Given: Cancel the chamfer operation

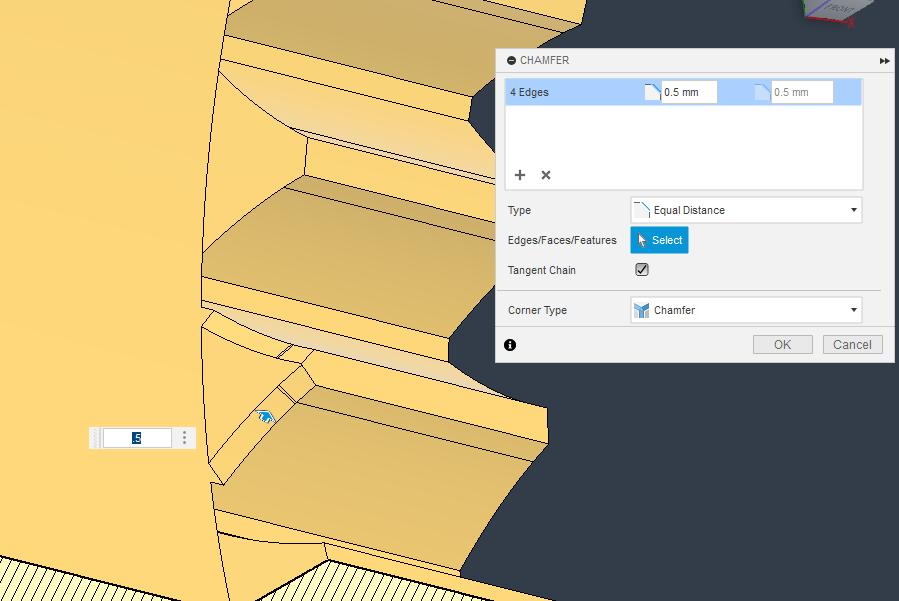Looking at the screenshot, I should [852, 344].
